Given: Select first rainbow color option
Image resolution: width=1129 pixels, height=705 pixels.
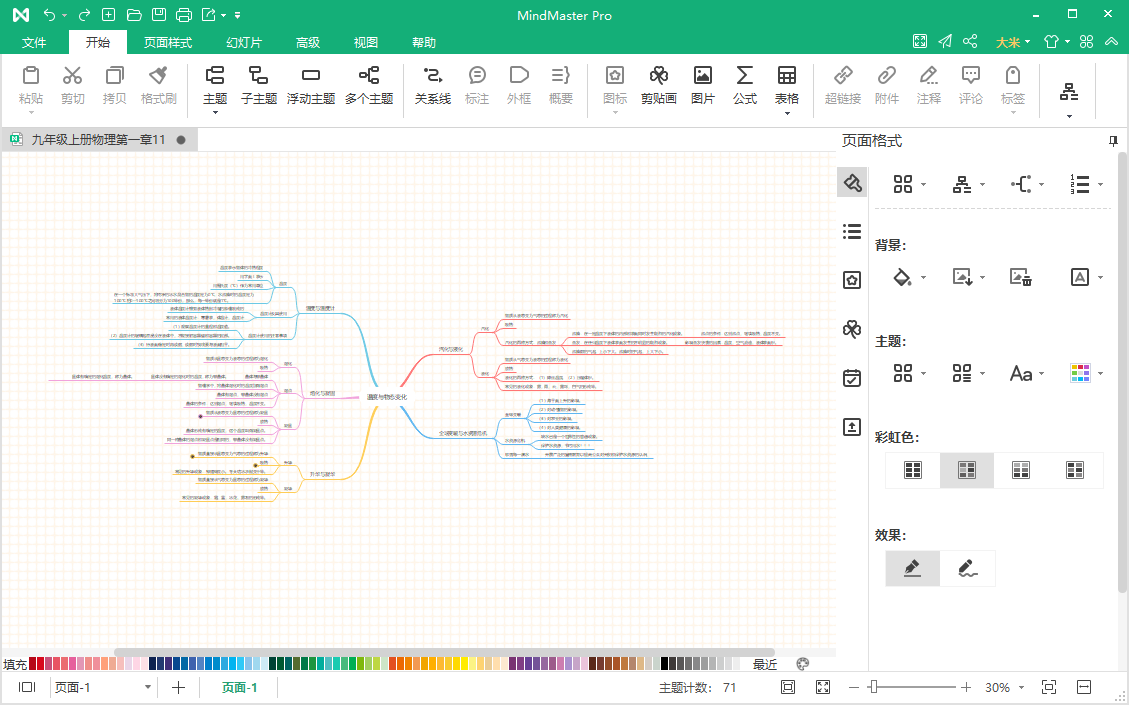Looking at the screenshot, I should [913, 470].
